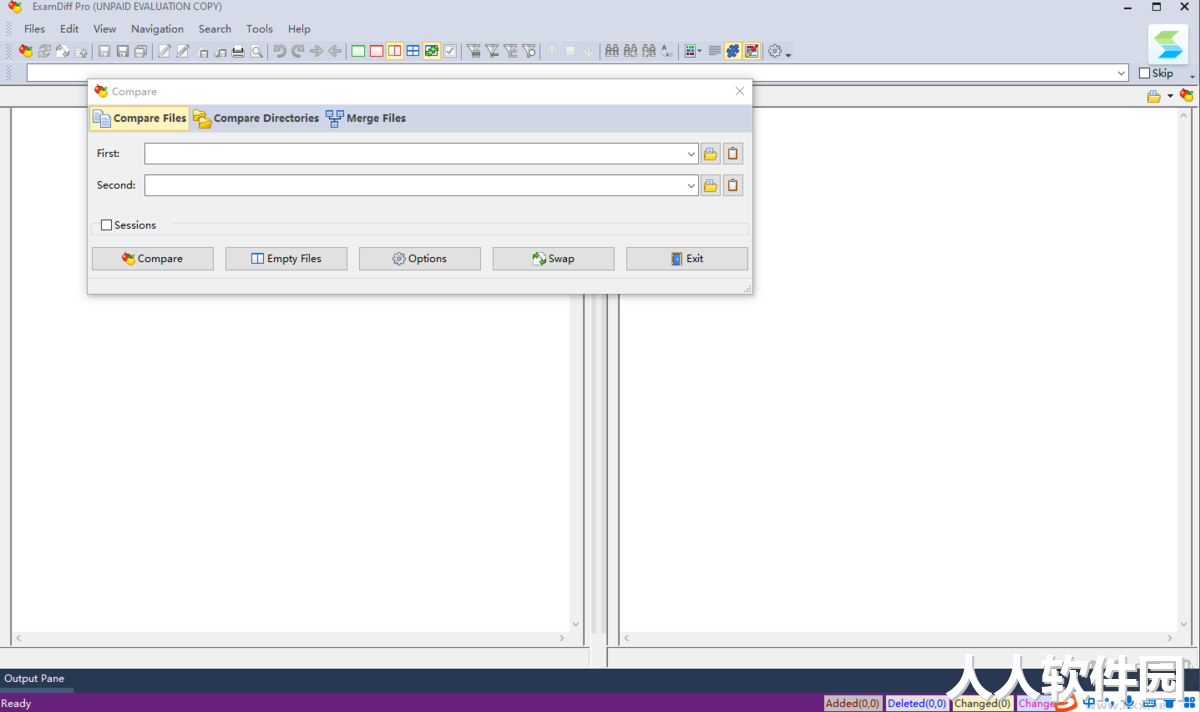Open the Search menu
Viewport: 1200px width, 712px height.
[215, 29]
